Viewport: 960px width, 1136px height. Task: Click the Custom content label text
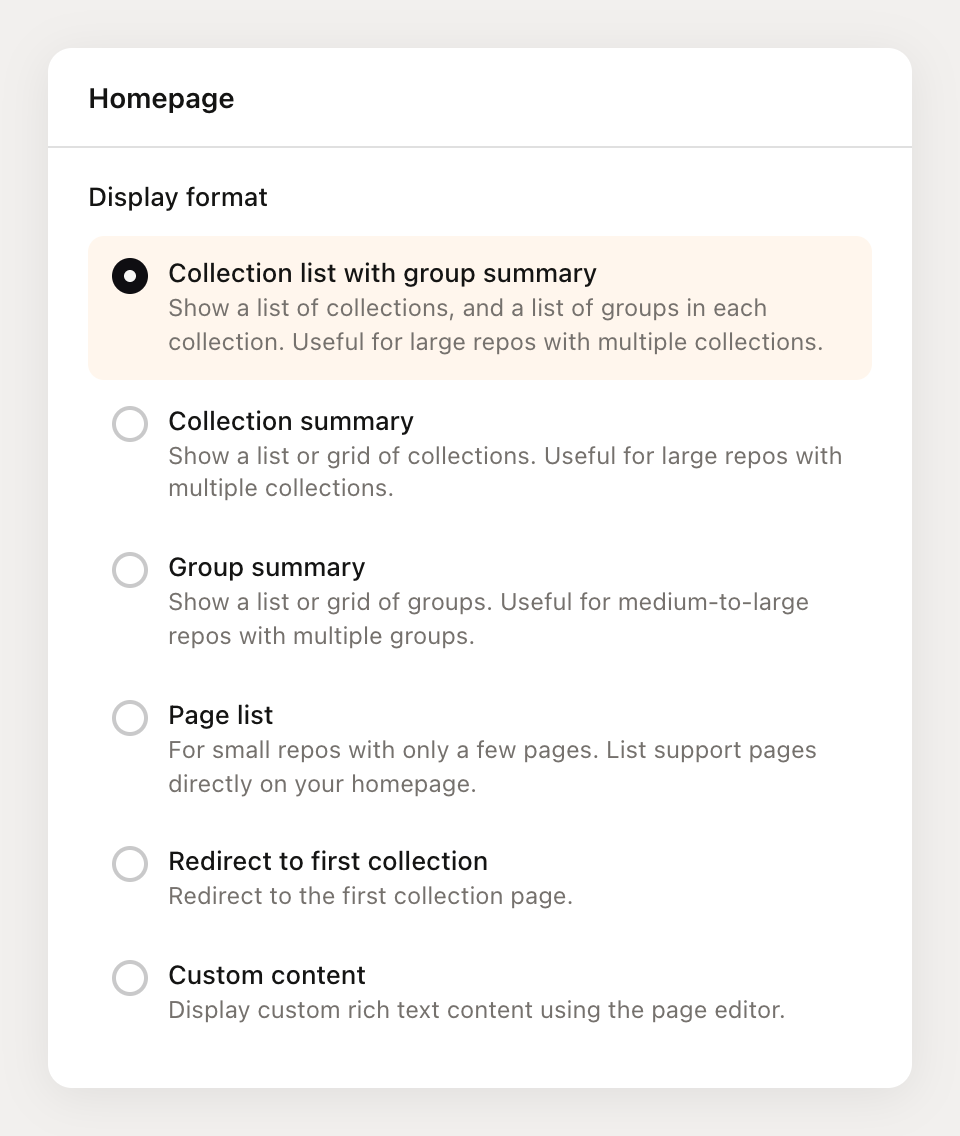coord(266,976)
